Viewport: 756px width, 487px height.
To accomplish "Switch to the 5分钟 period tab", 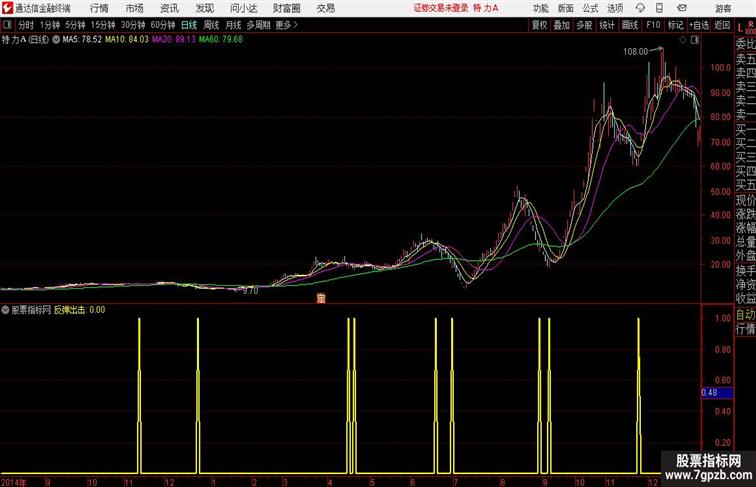I will tap(75, 25).
